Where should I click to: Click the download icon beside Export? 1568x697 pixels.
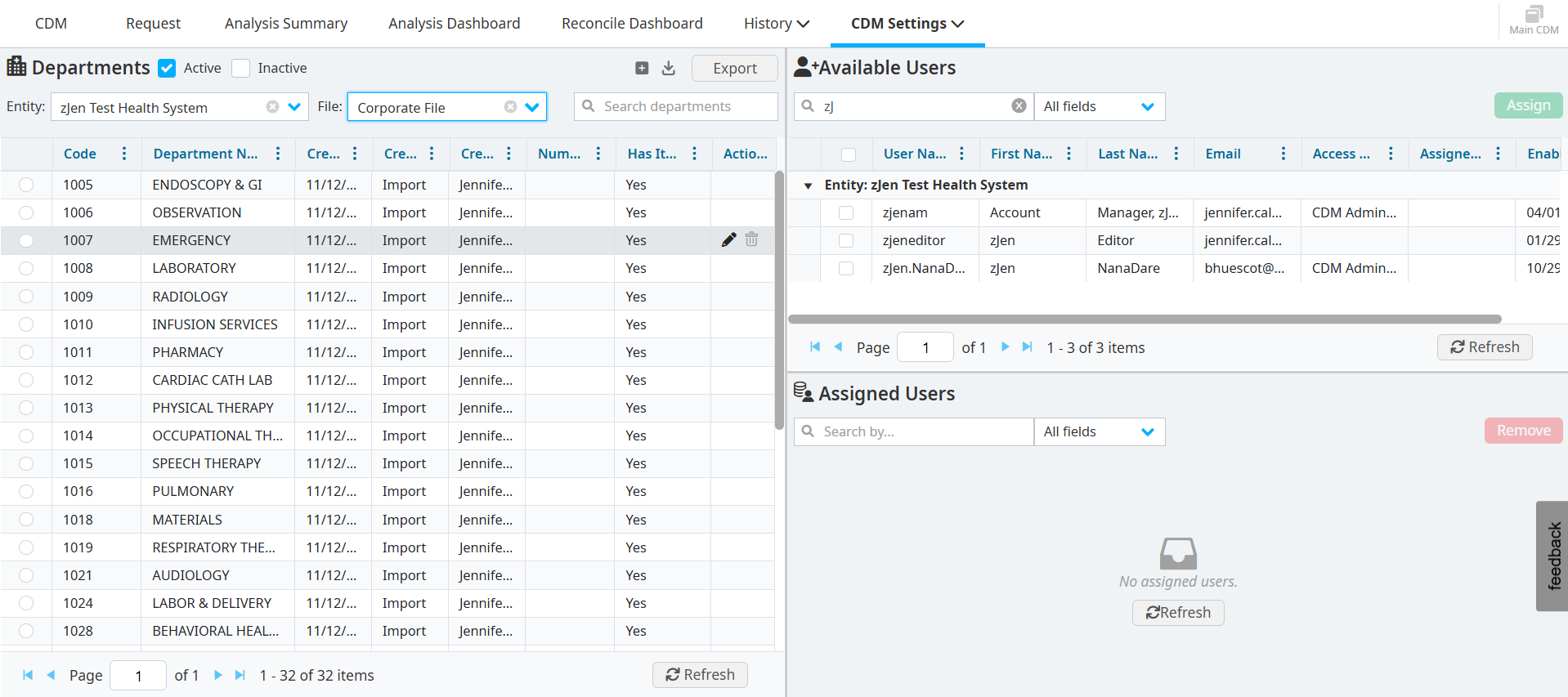click(669, 69)
